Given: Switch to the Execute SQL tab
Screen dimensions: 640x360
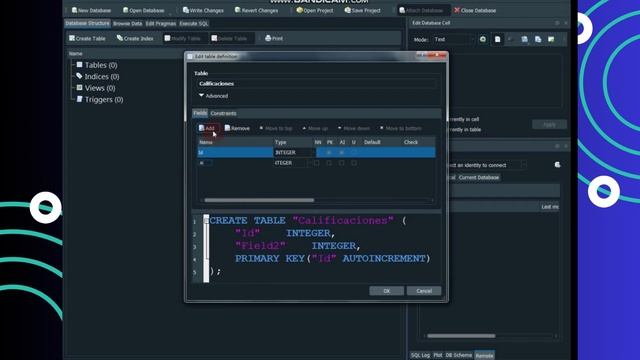Looking at the screenshot, I should (x=194, y=24).
